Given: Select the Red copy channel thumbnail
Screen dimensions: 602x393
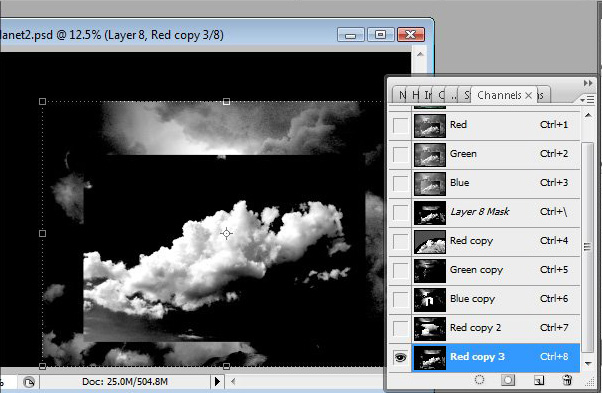Looking at the screenshot, I should click(430, 241).
